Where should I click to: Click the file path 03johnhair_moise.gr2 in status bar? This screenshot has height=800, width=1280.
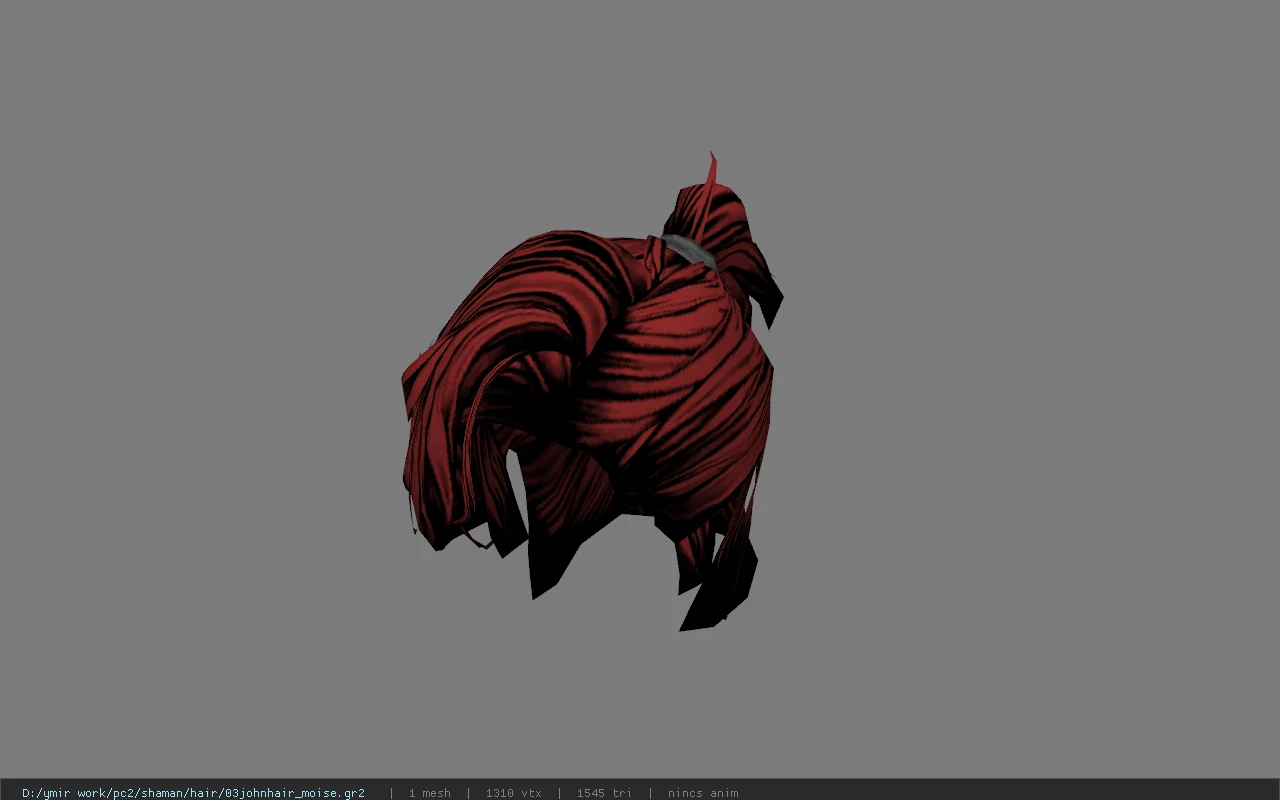point(193,793)
